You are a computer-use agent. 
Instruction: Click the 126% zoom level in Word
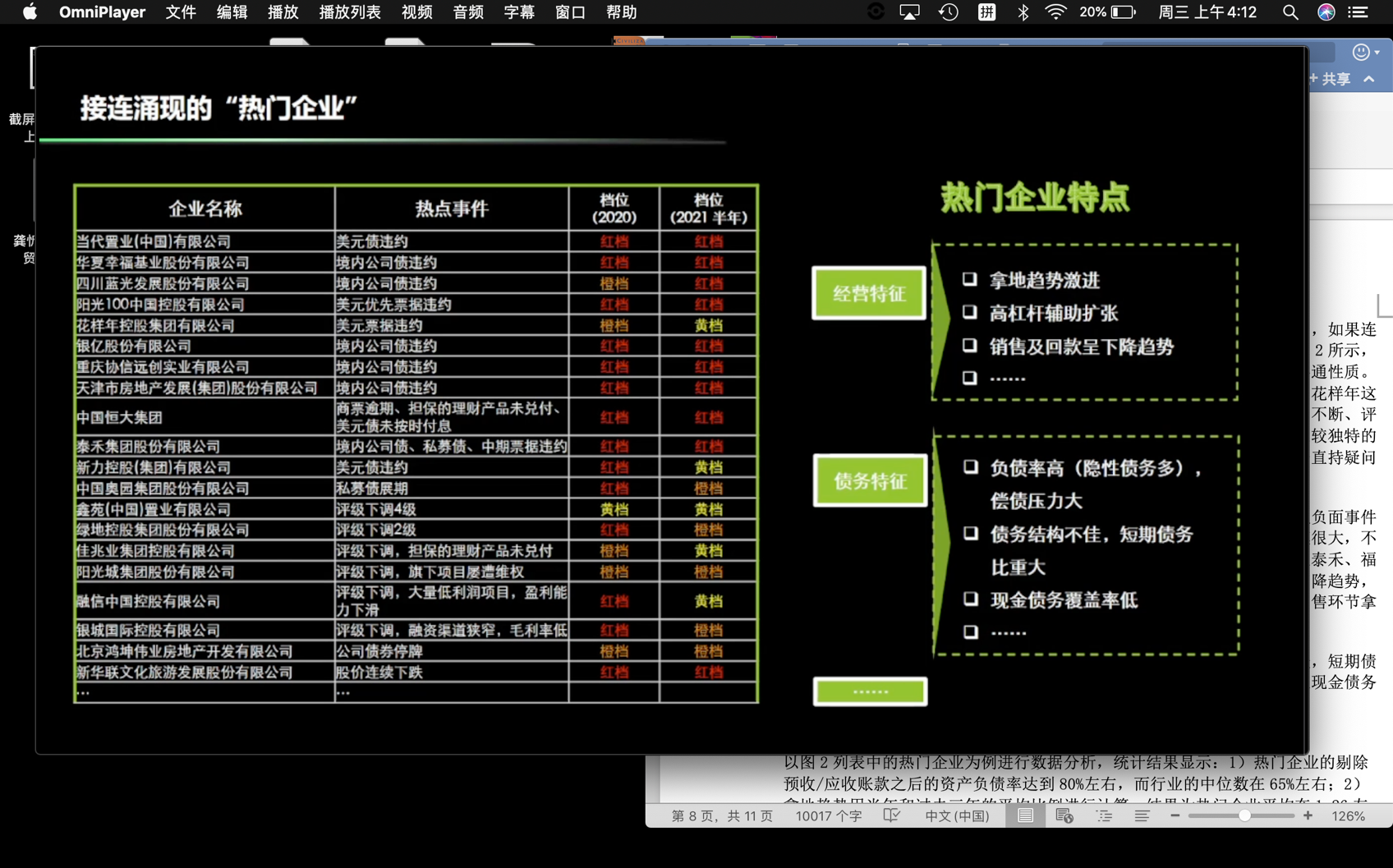pos(1348,815)
